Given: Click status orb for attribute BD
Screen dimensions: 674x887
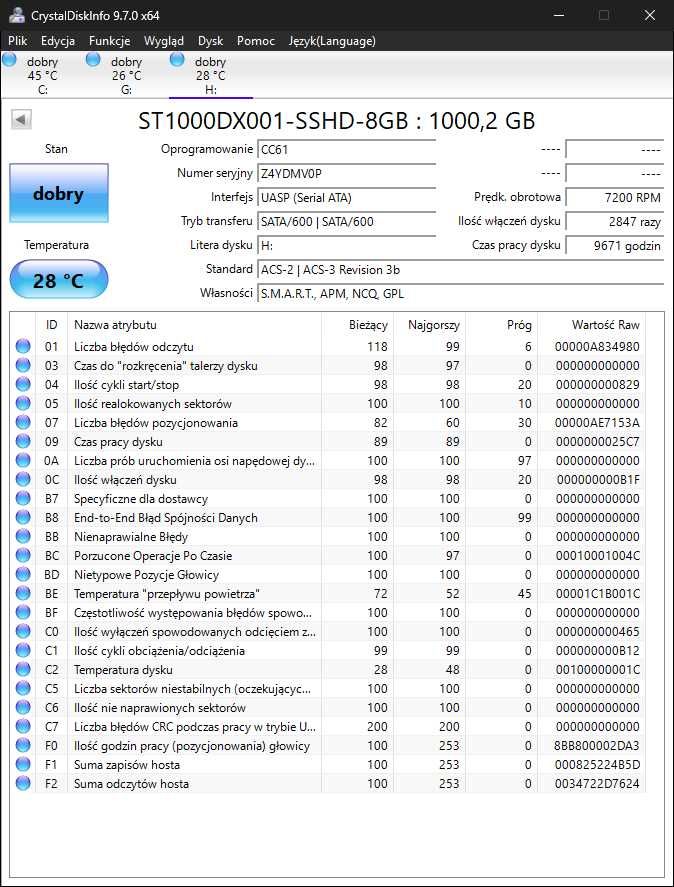Looking at the screenshot, I should tap(23, 575).
